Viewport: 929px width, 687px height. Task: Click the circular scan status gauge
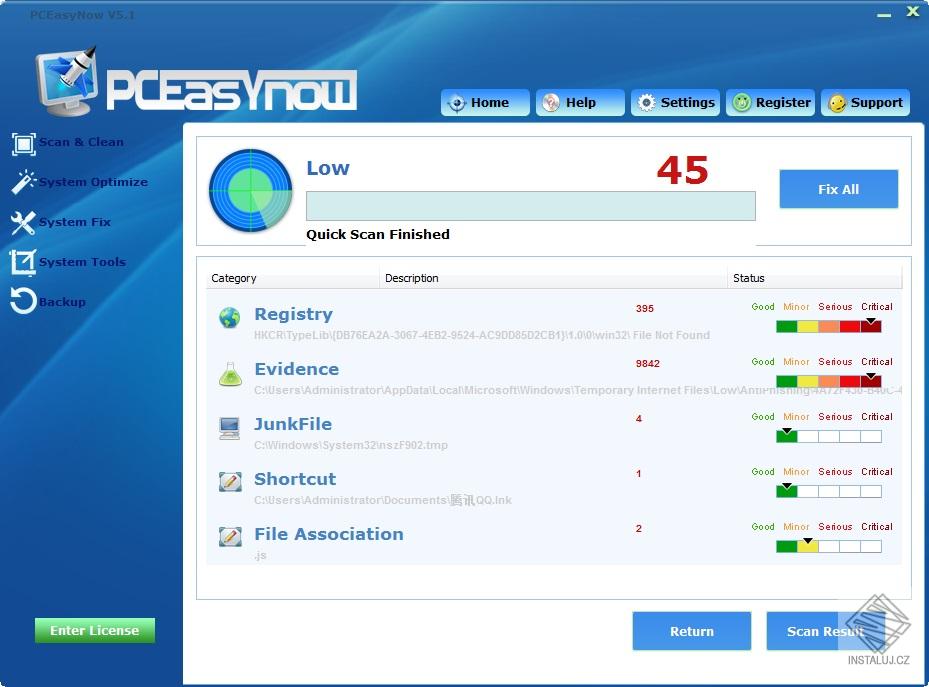249,190
